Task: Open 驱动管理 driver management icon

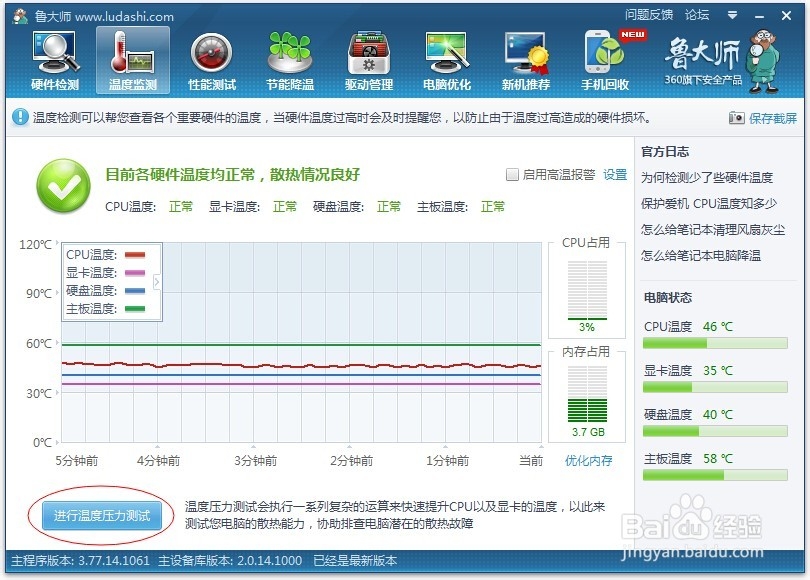Action: [369, 61]
